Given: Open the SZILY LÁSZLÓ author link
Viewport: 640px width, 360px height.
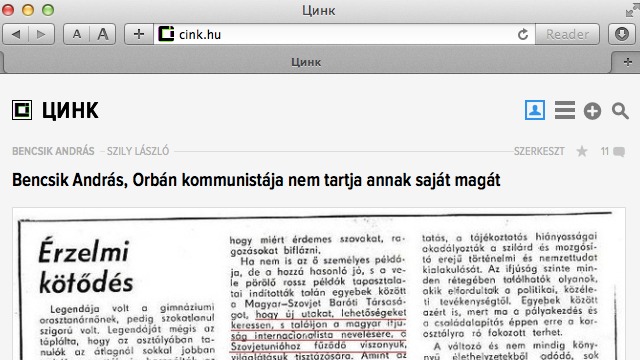Looking at the screenshot, I should (x=138, y=151).
